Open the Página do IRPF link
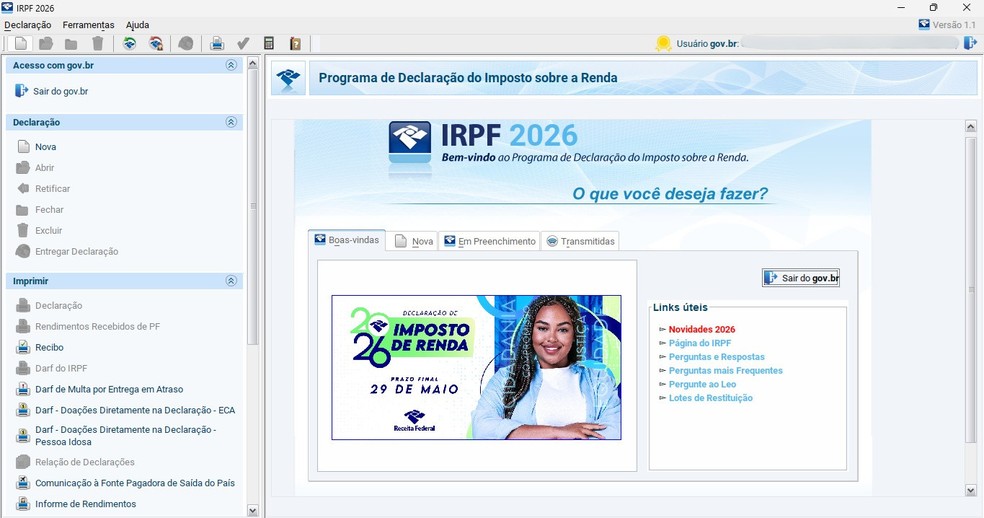Viewport: 984px width, 518px height. pyautogui.click(x=700, y=343)
